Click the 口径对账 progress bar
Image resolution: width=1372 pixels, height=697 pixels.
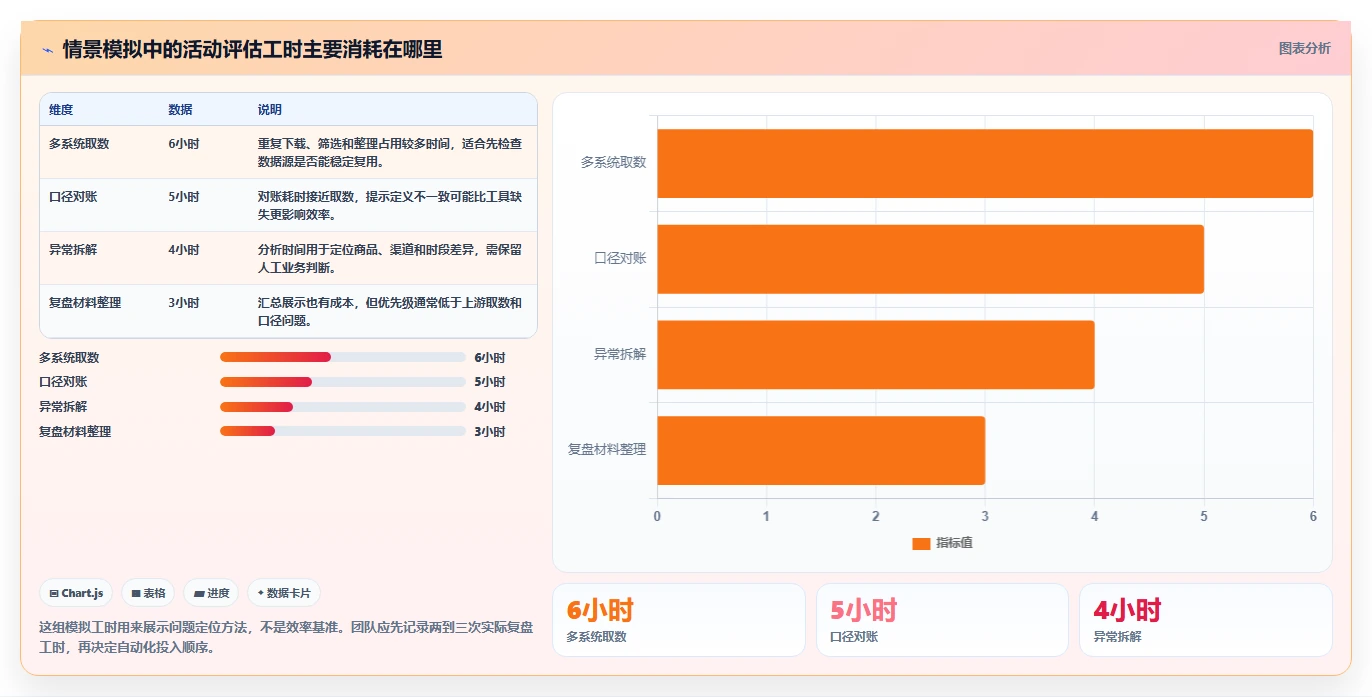(x=343, y=382)
